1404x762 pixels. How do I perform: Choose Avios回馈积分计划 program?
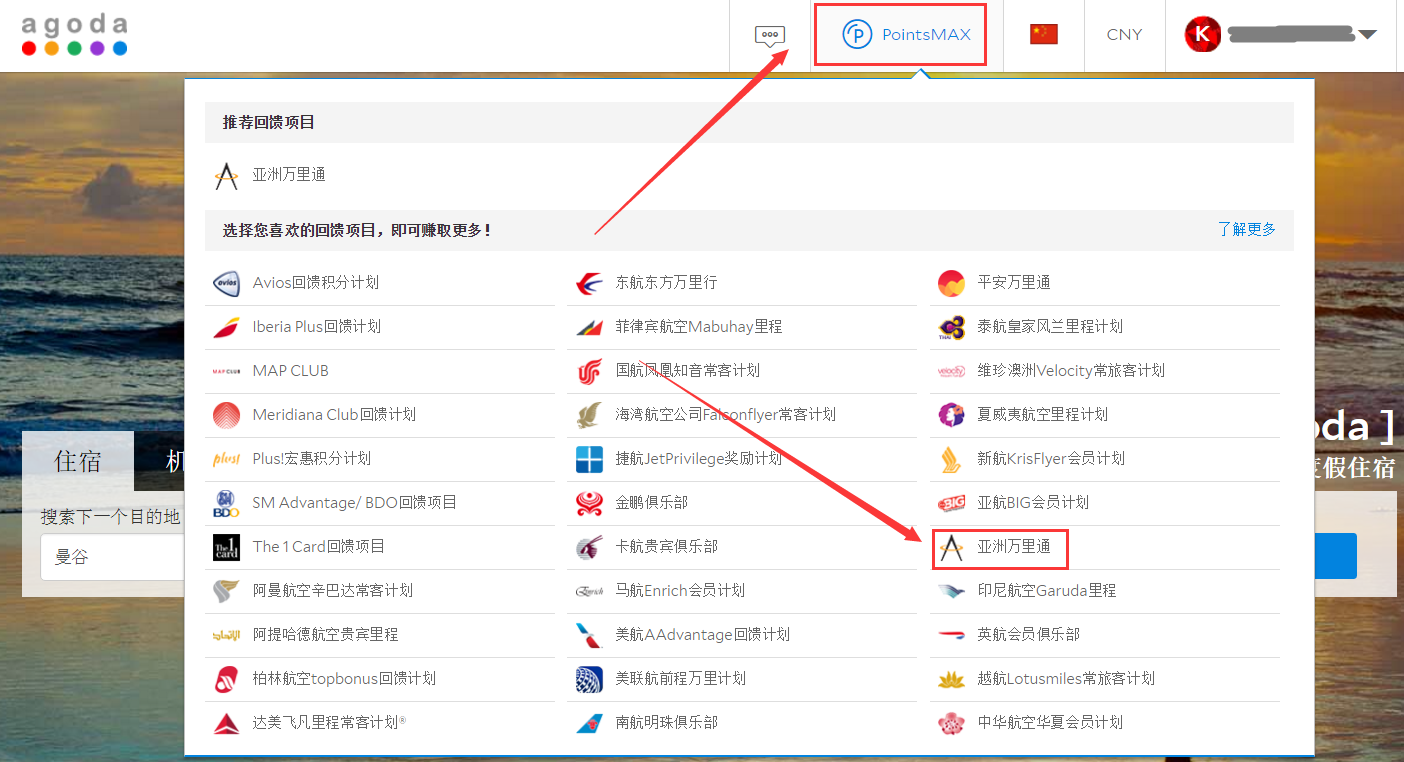coord(316,283)
